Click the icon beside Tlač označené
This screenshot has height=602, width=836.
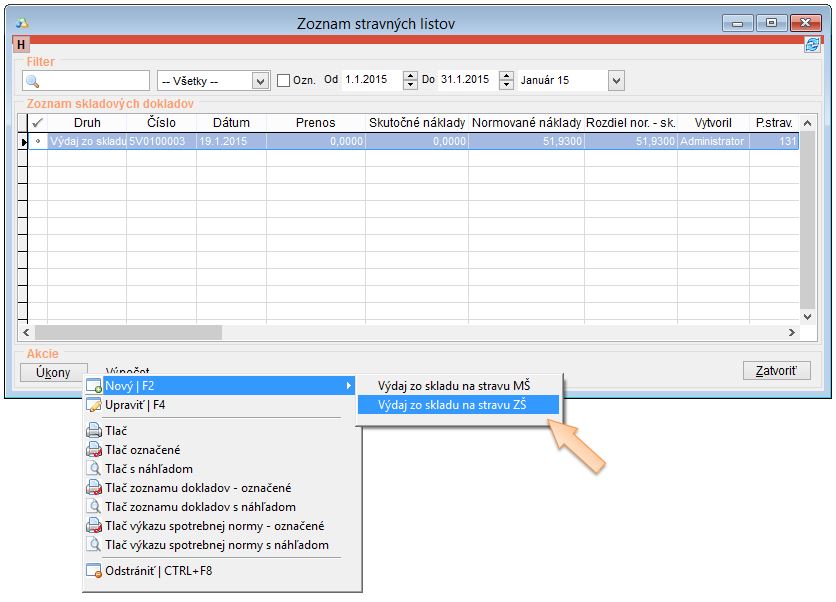click(x=94, y=450)
